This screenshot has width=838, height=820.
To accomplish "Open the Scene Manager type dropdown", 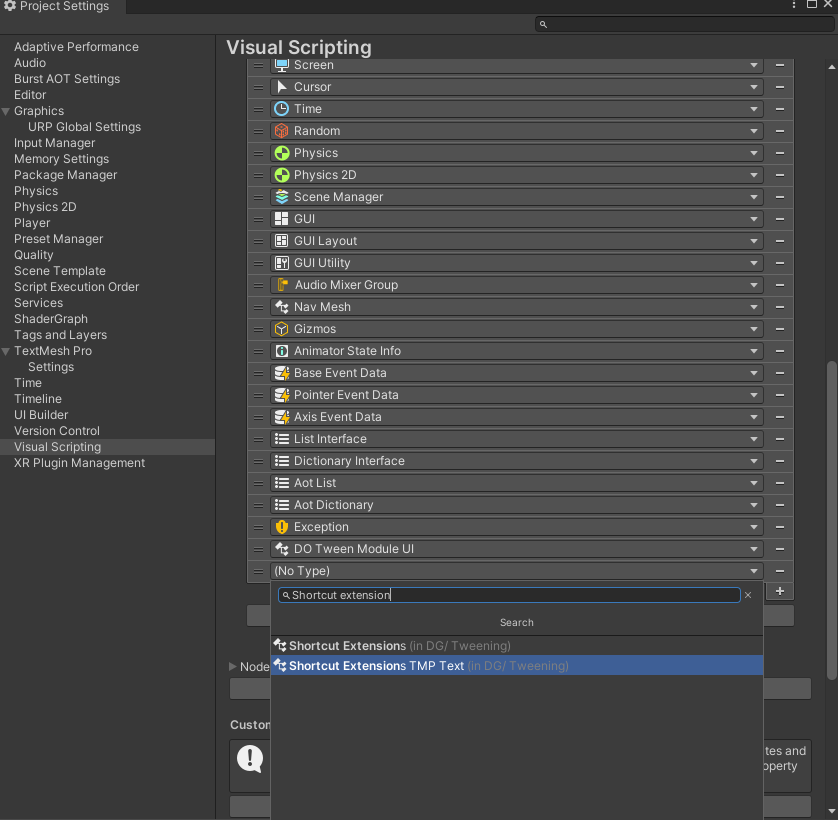I will [x=516, y=197].
